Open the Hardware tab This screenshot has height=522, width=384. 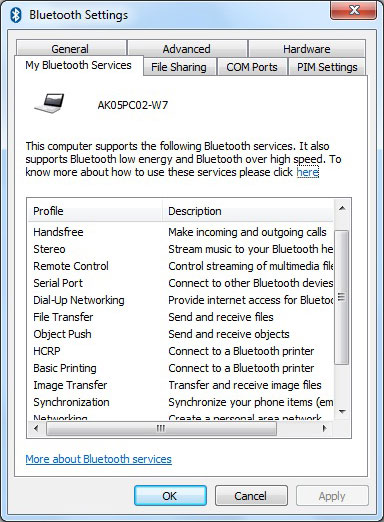tap(307, 49)
